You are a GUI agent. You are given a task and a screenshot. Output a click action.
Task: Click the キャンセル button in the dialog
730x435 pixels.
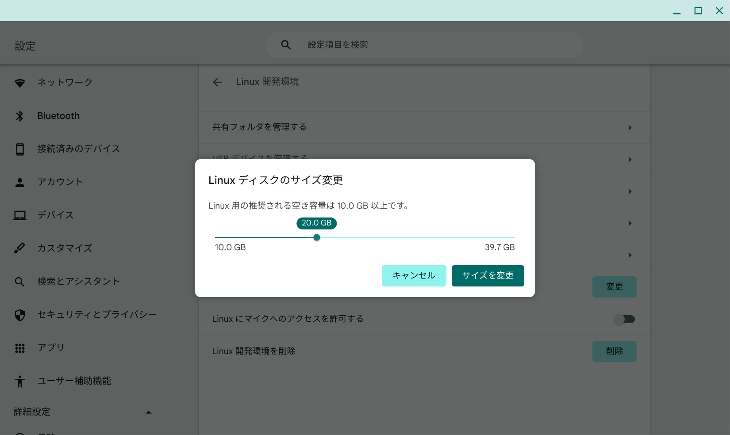point(414,276)
